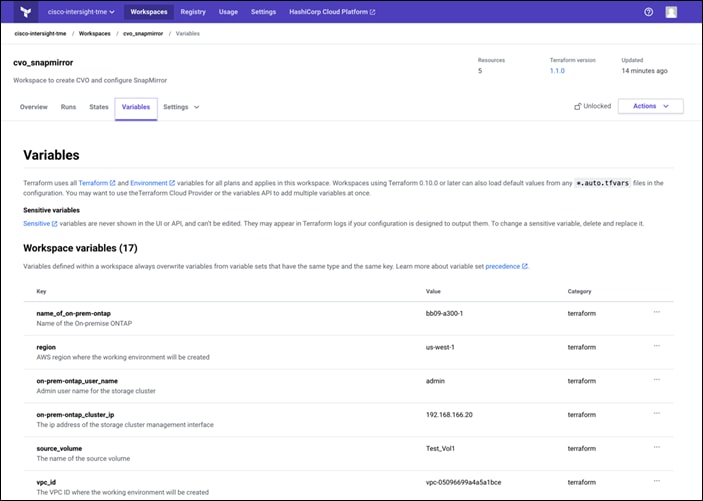The image size is (703, 501).
Task: Switch to the States tab
Action: pyautogui.click(x=99, y=107)
